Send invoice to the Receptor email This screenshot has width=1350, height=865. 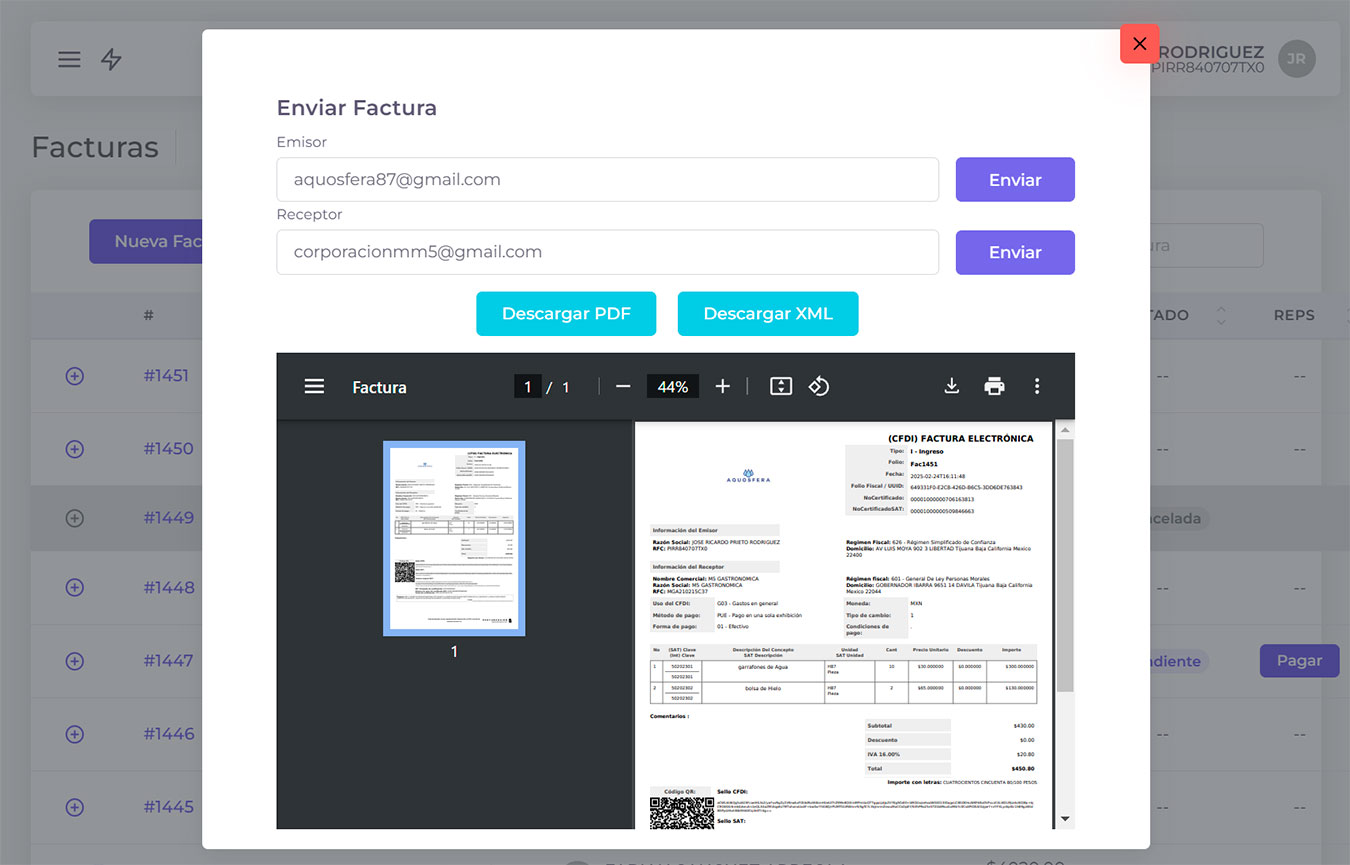pos(1014,253)
